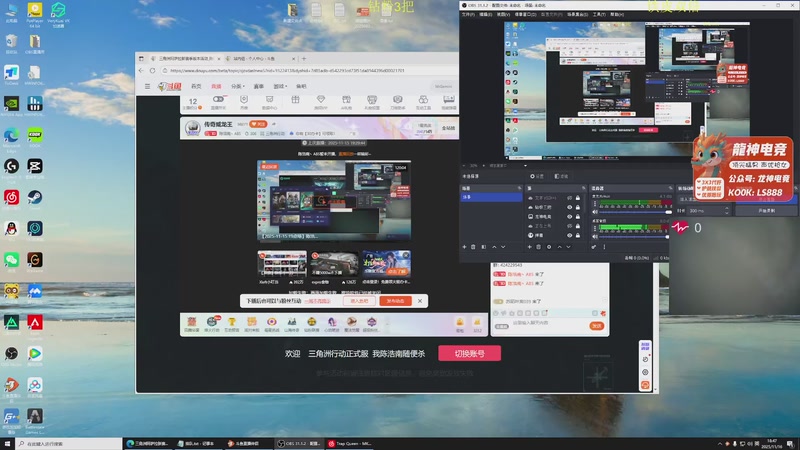800x450 pixels.
Task: Click the diamond icon in streamer toolbar
Action: pos(320,99)
